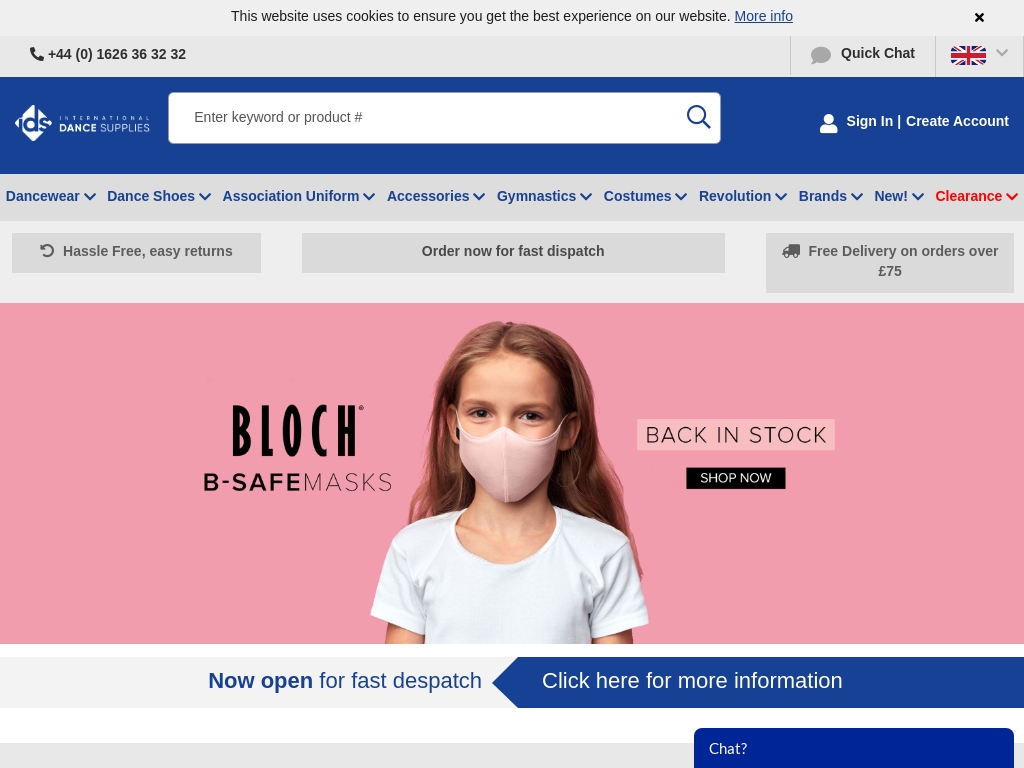The width and height of the screenshot is (1024, 768).
Task: Click the user account silhouette icon
Action: 828,123
